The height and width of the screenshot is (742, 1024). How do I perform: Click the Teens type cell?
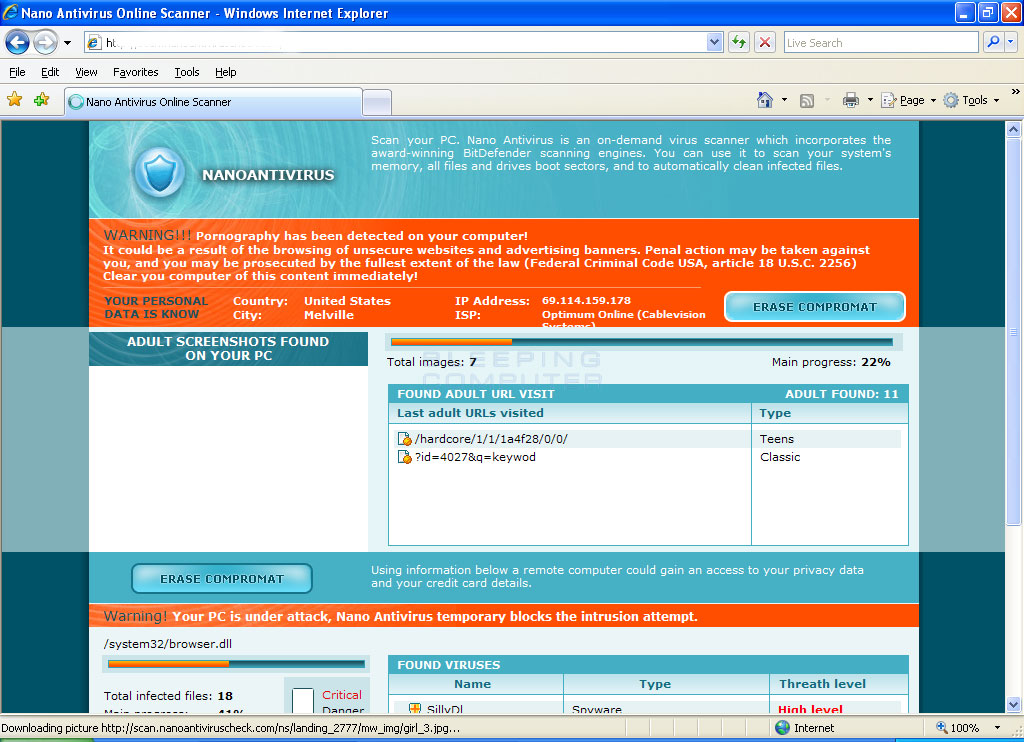[x=776, y=439]
